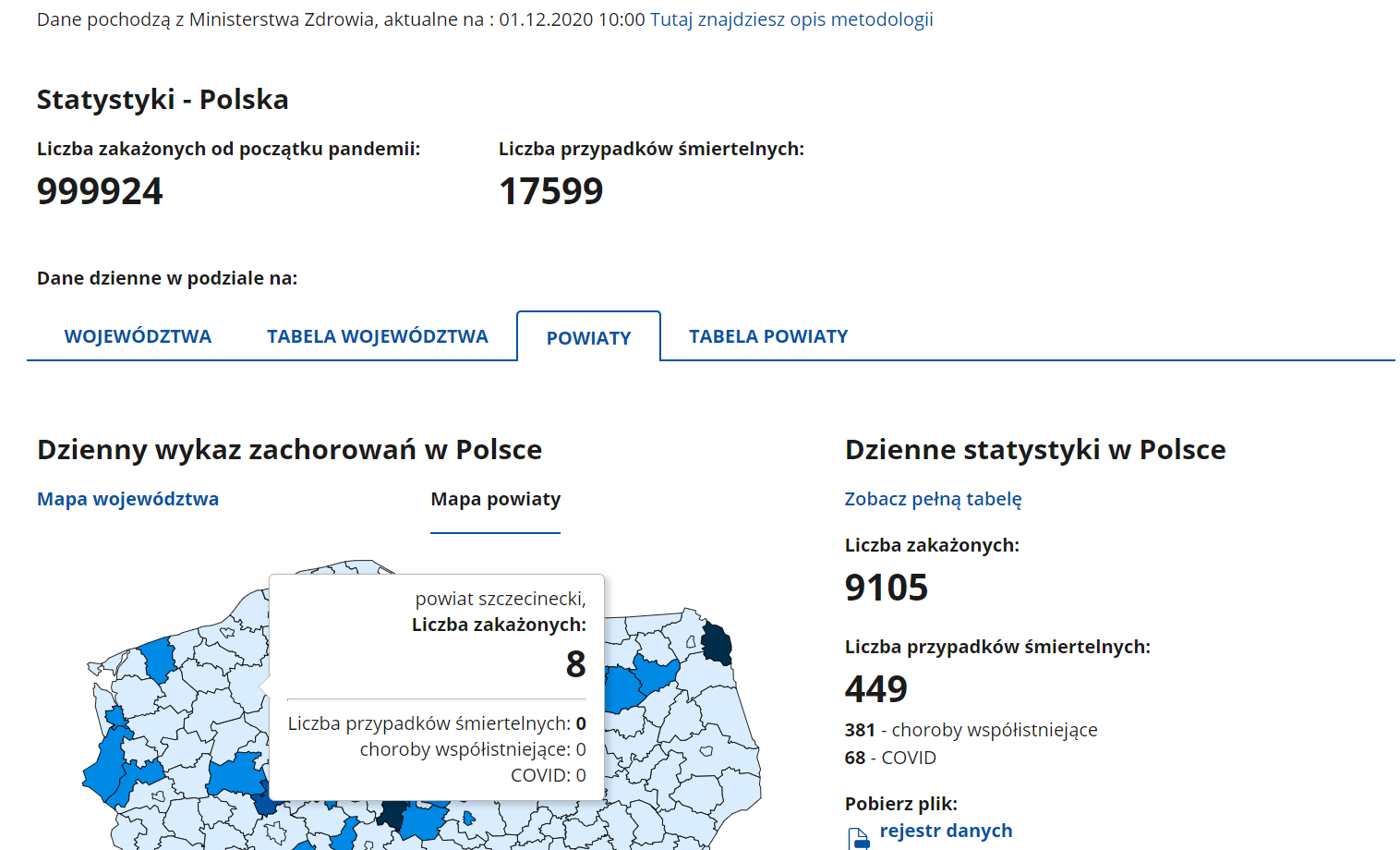Image resolution: width=1400 pixels, height=850 pixels.
Task: Click the Dzienny wykaz zachorowań w Polsce heading
Action: [x=289, y=450]
